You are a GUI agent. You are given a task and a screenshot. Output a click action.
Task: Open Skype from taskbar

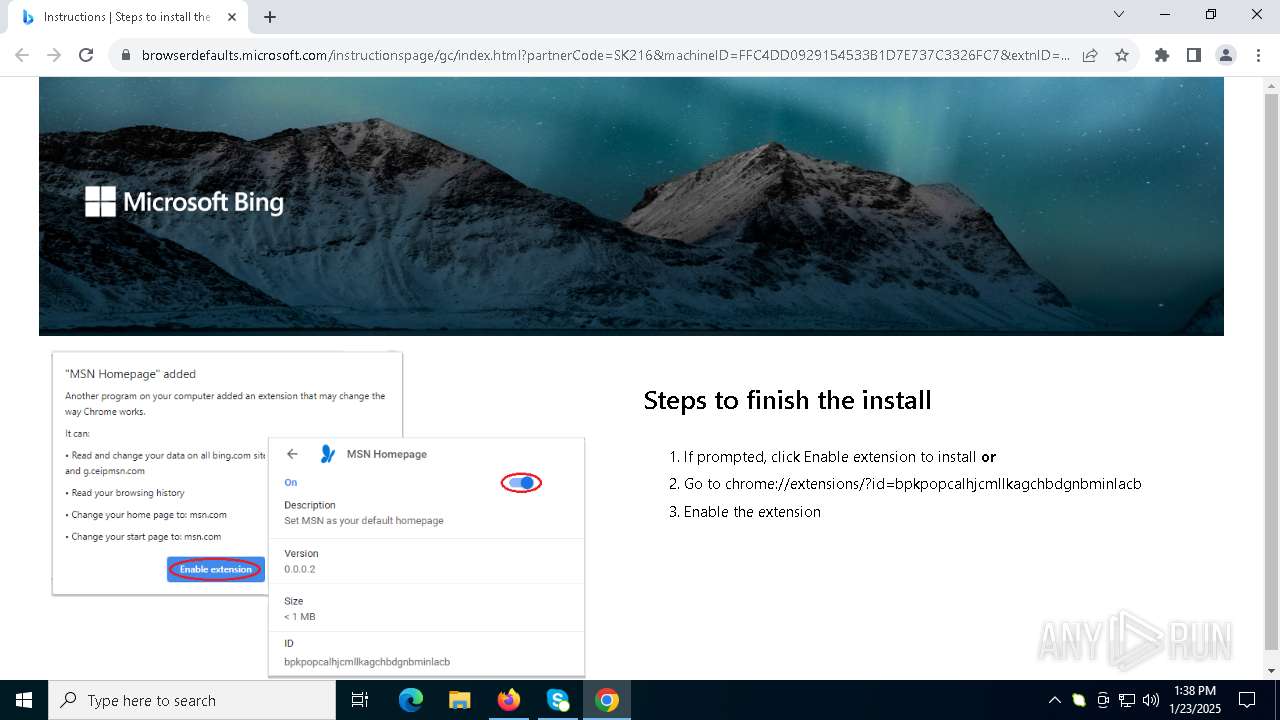pyautogui.click(x=558, y=700)
